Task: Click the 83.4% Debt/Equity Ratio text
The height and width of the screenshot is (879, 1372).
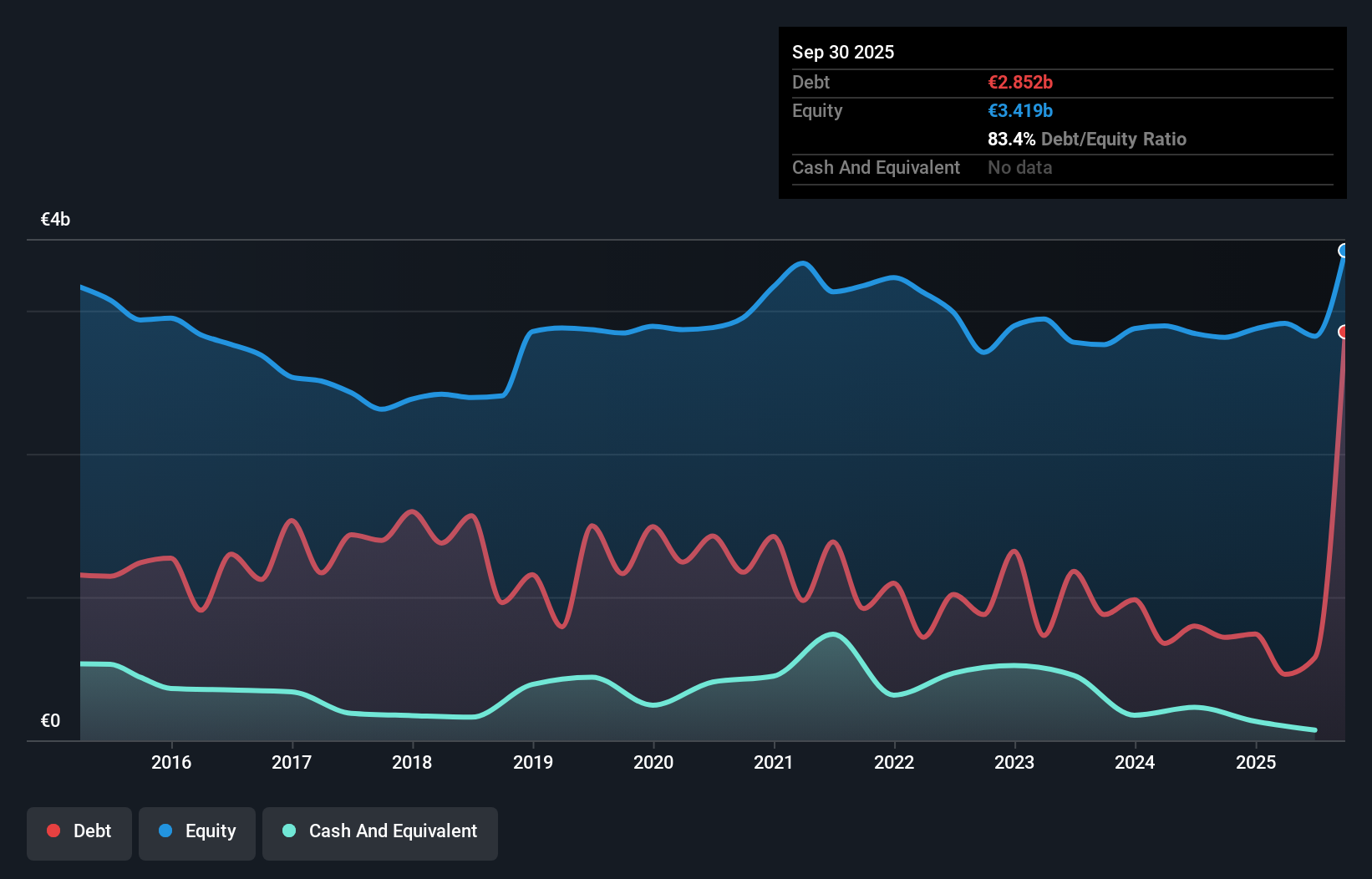Action: pos(1087,139)
